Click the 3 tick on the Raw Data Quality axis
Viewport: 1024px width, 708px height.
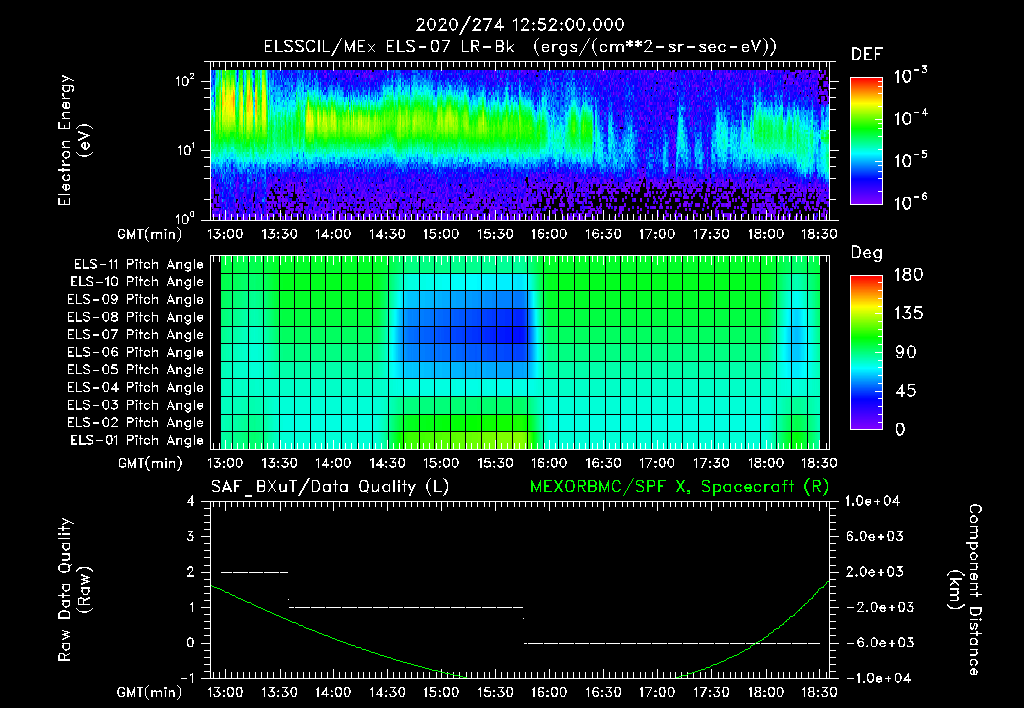190,537
